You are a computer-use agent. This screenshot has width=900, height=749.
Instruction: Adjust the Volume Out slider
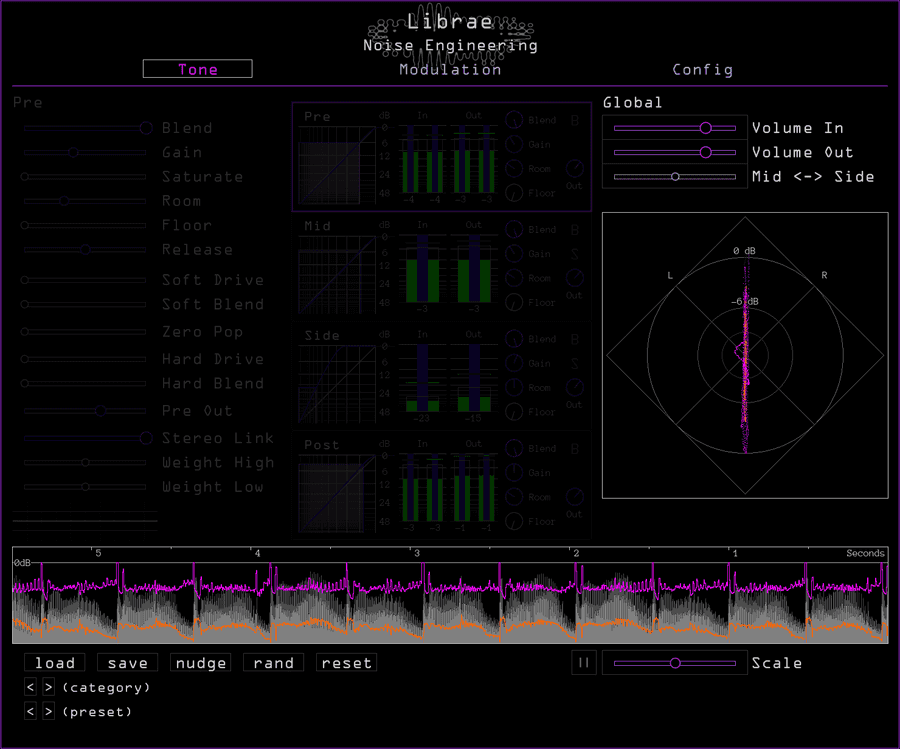click(674, 152)
